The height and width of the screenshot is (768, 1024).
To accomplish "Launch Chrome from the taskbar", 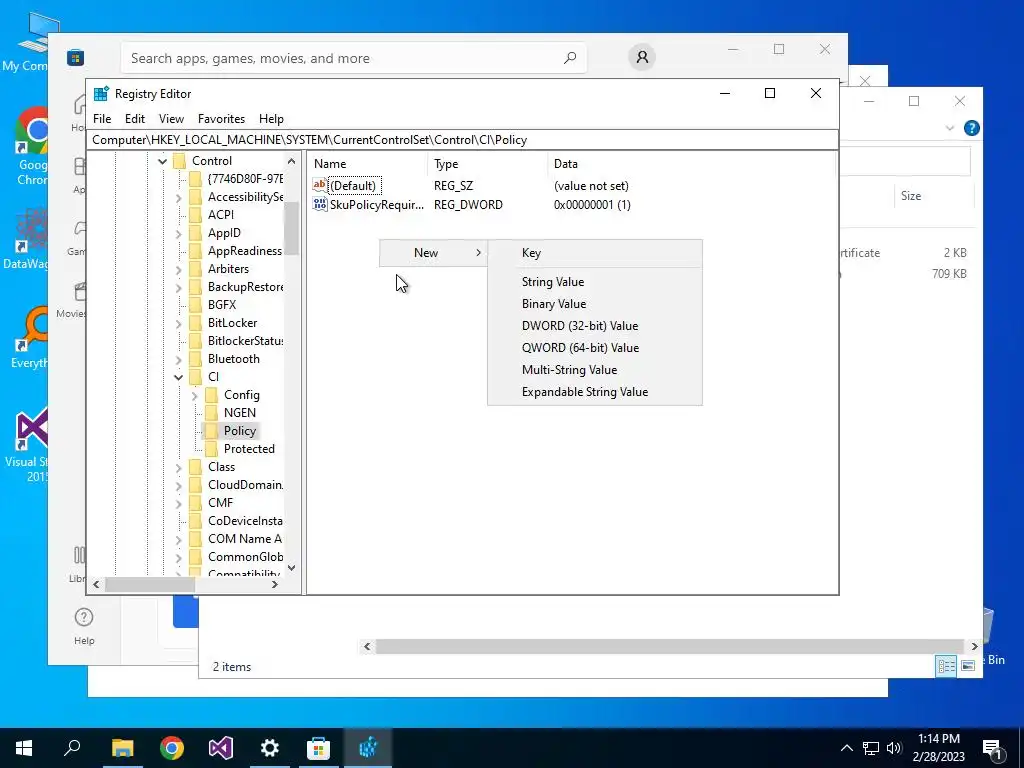I will (x=172, y=748).
